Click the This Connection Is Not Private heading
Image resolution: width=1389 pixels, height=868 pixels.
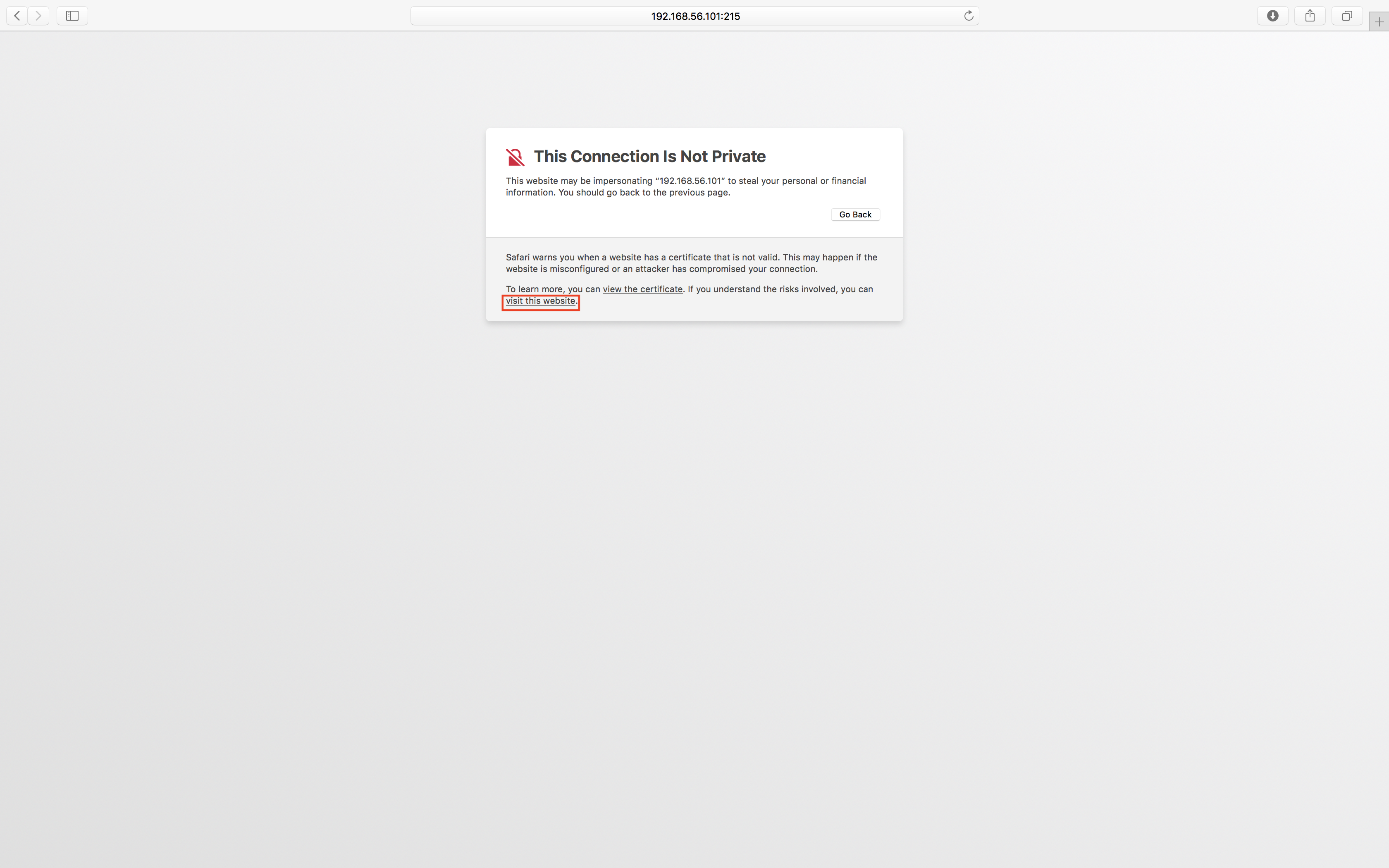click(649, 156)
